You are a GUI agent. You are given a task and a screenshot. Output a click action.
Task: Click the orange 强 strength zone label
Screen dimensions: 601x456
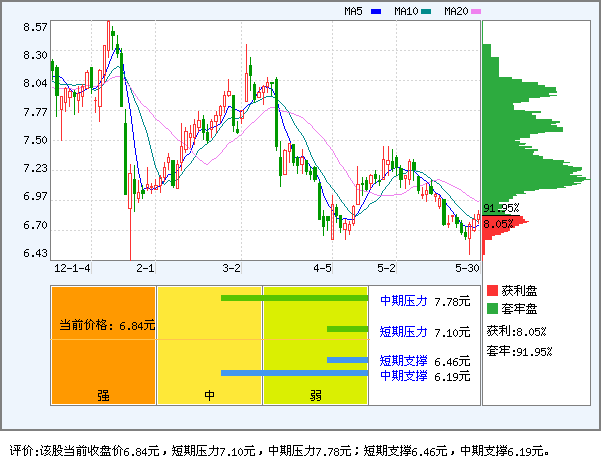click(x=103, y=395)
